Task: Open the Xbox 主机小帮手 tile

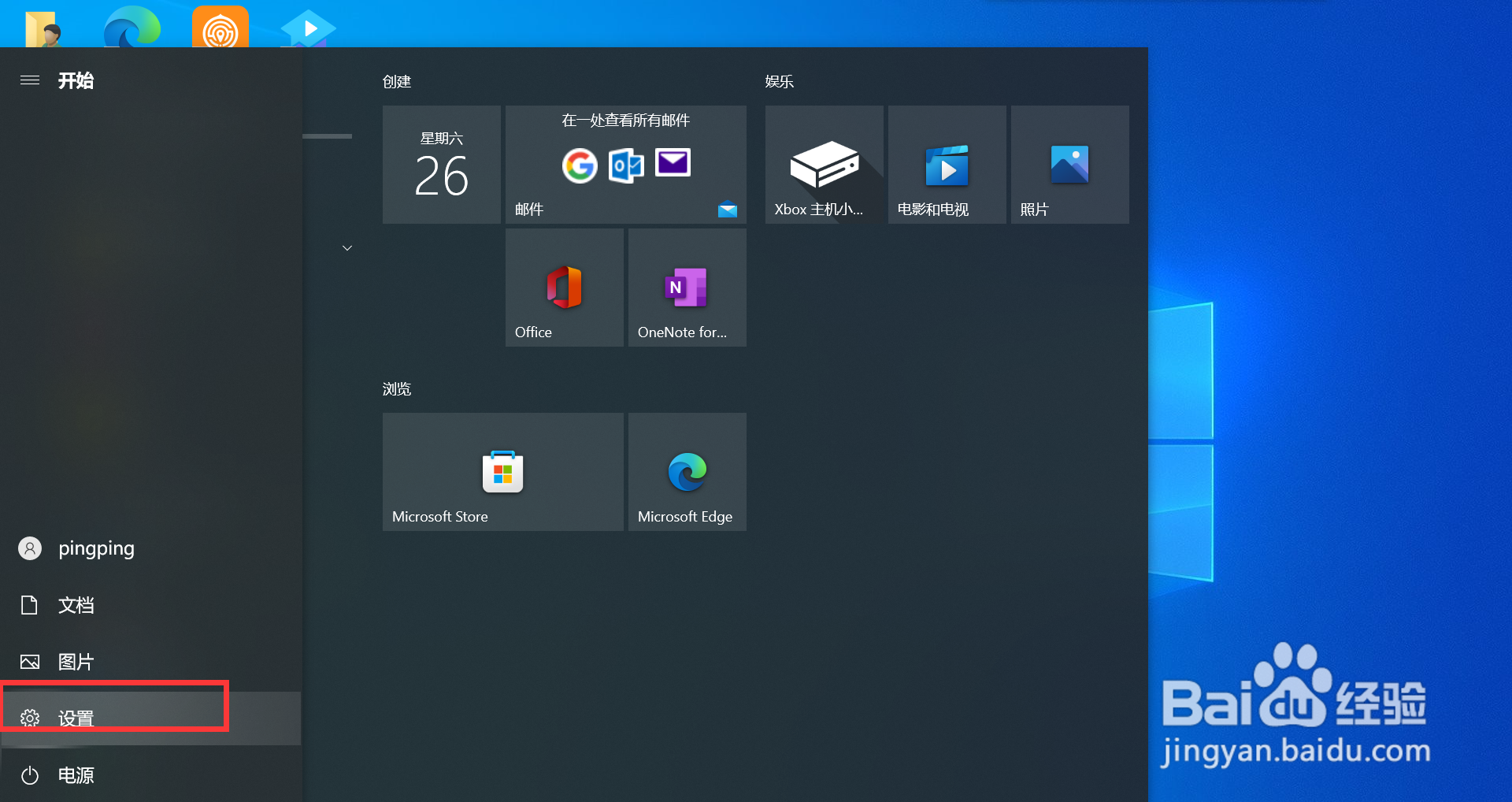Action: point(825,165)
